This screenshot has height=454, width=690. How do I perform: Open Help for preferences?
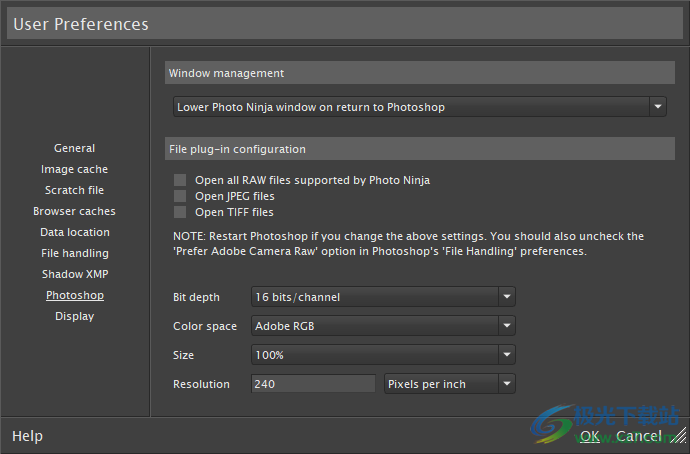(x=27, y=436)
